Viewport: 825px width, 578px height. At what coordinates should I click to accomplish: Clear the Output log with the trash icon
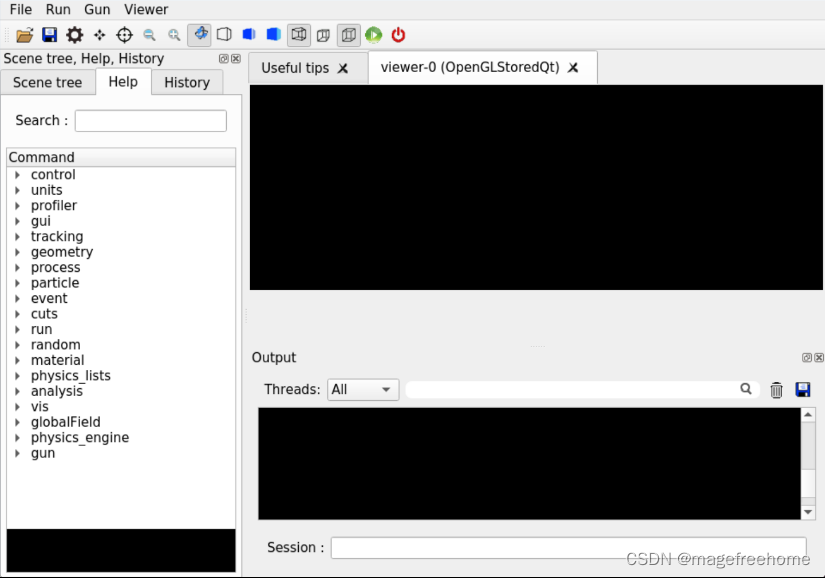pyautogui.click(x=777, y=390)
